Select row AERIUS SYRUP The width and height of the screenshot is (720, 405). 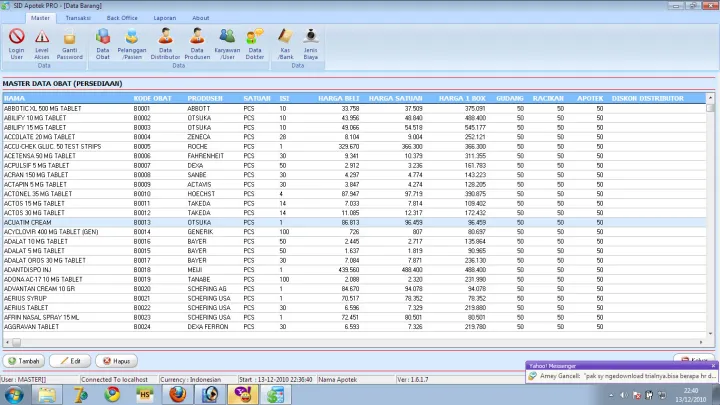354,298
